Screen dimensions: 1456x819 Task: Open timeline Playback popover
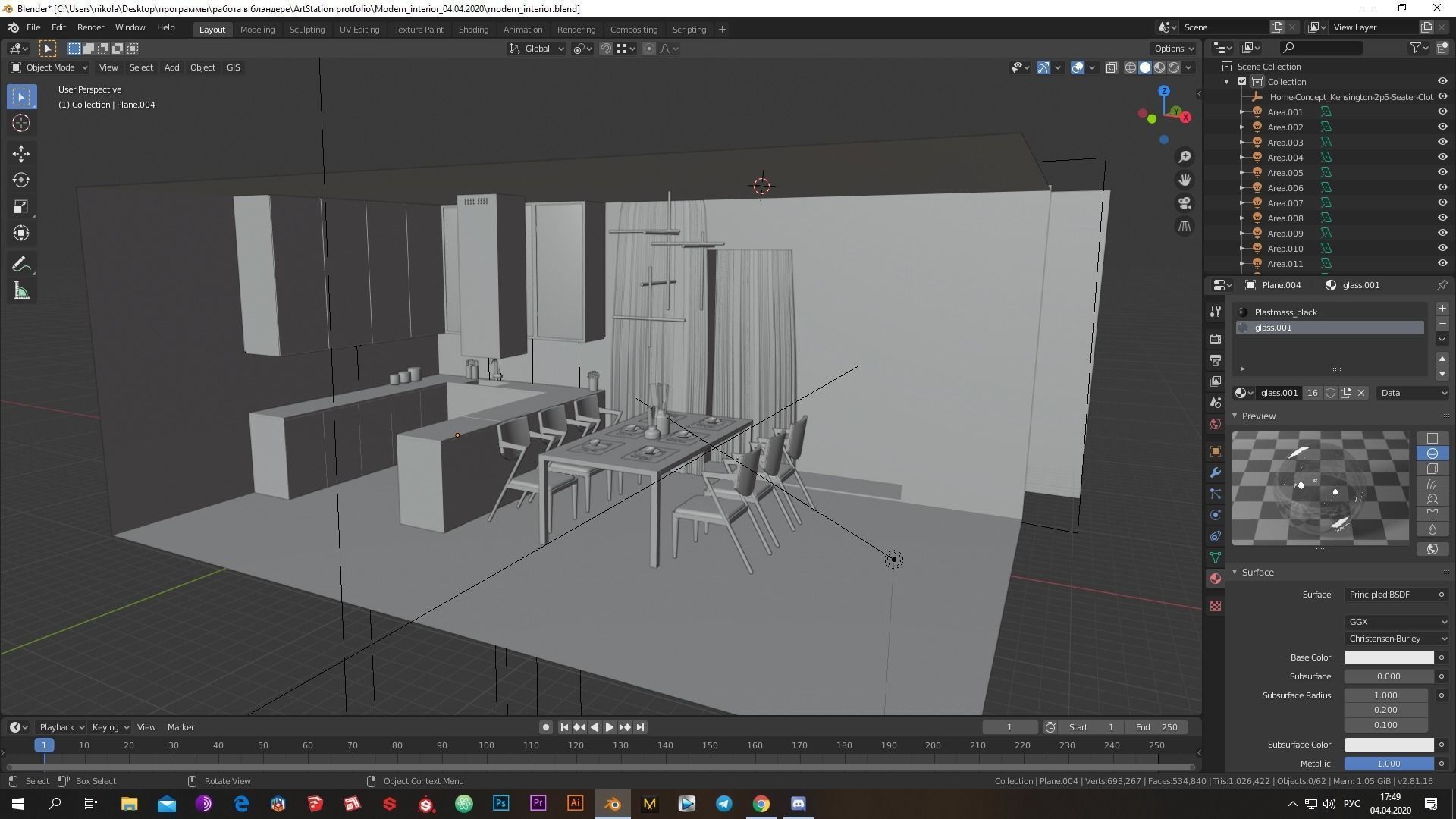(61, 727)
